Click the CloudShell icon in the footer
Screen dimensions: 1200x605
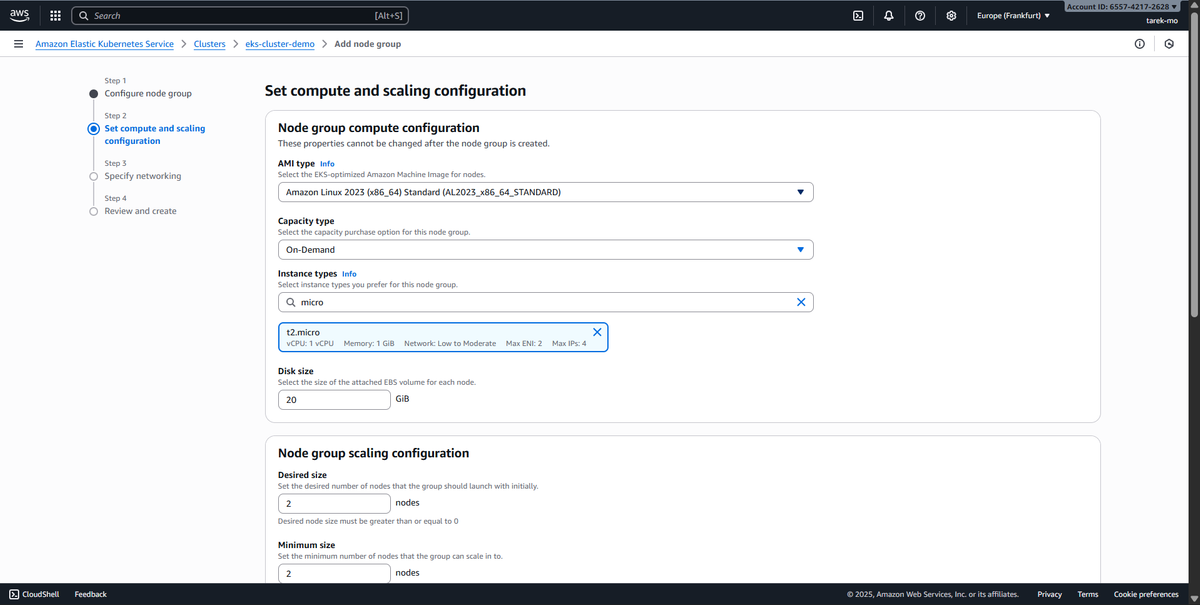pos(14,594)
